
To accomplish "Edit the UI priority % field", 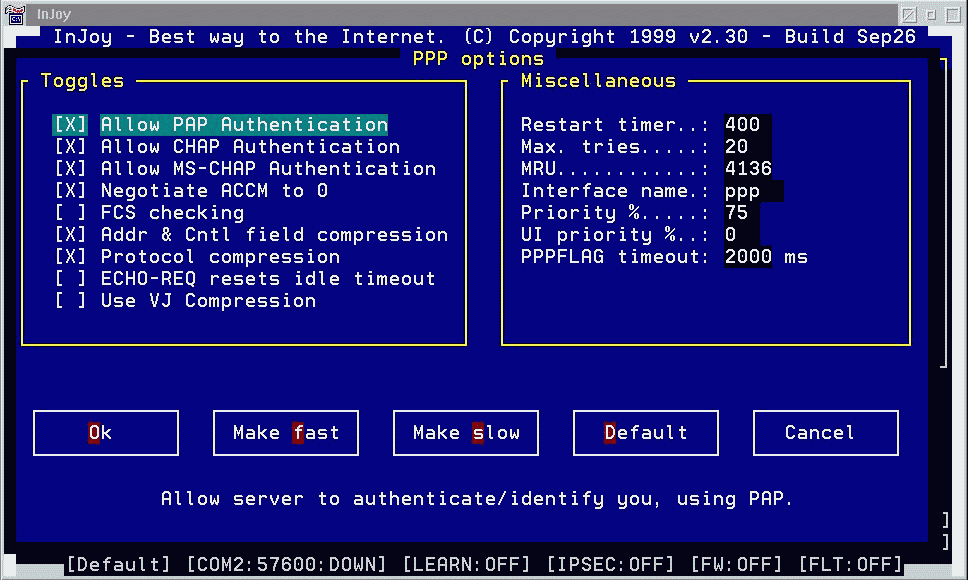I will (741, 235).
